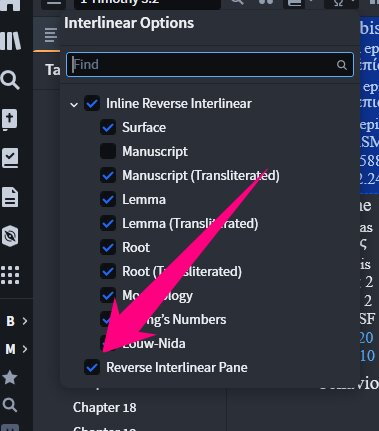Toggle Root (Transliterated) checkbox
Image resolution: width=379 pixels, height=431 pixels.
(108, 271)
